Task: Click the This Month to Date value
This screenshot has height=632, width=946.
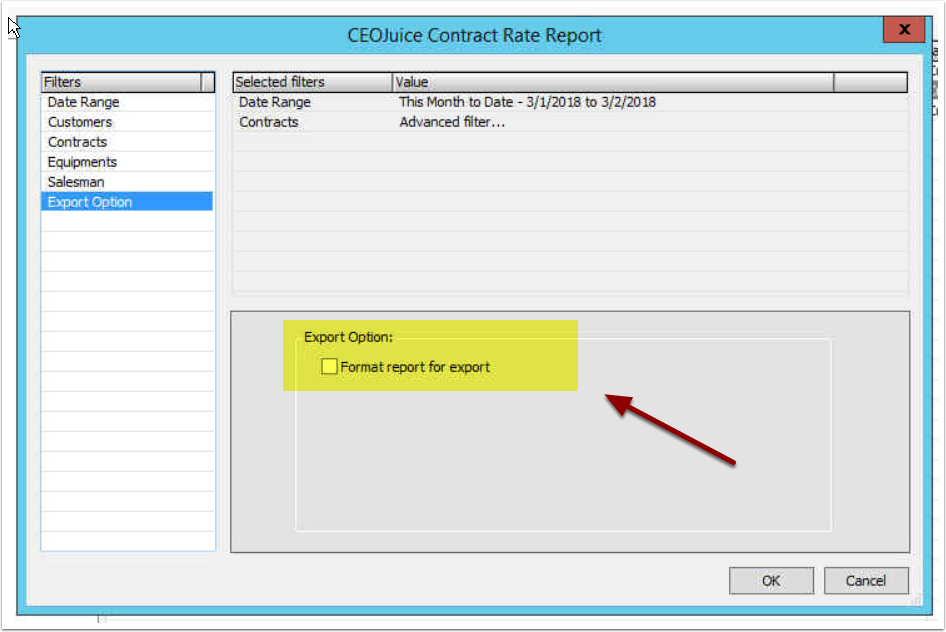Action: tap(527, 102)
